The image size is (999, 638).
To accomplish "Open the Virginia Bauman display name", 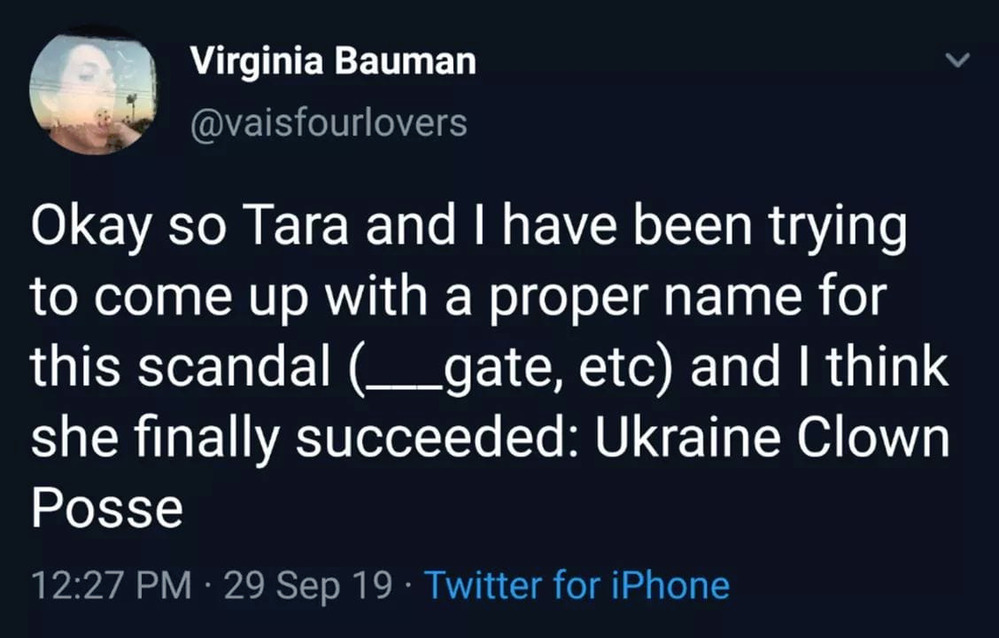I will 333,63.
